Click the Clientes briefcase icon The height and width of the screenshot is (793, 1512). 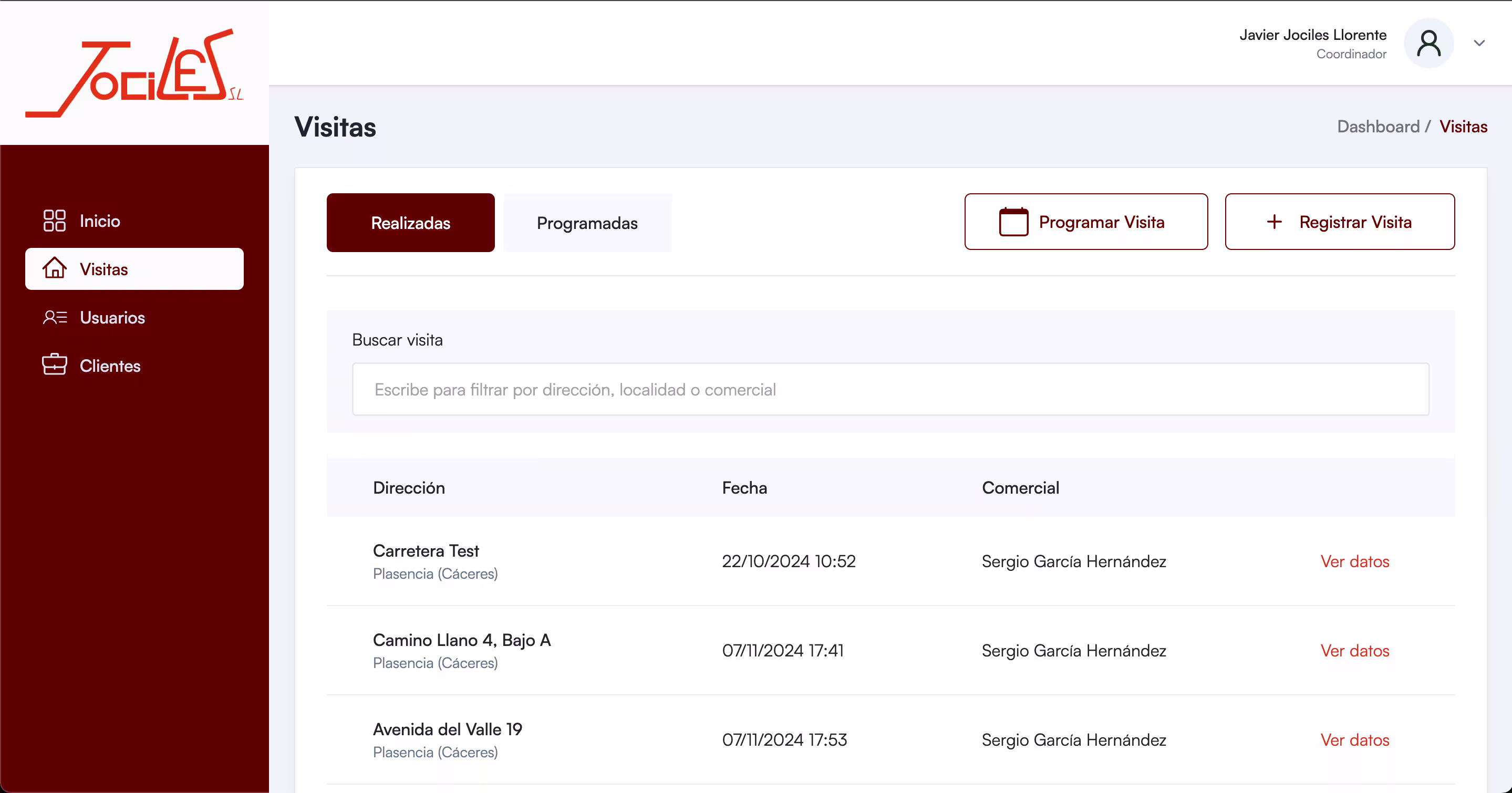coord(55,365)
